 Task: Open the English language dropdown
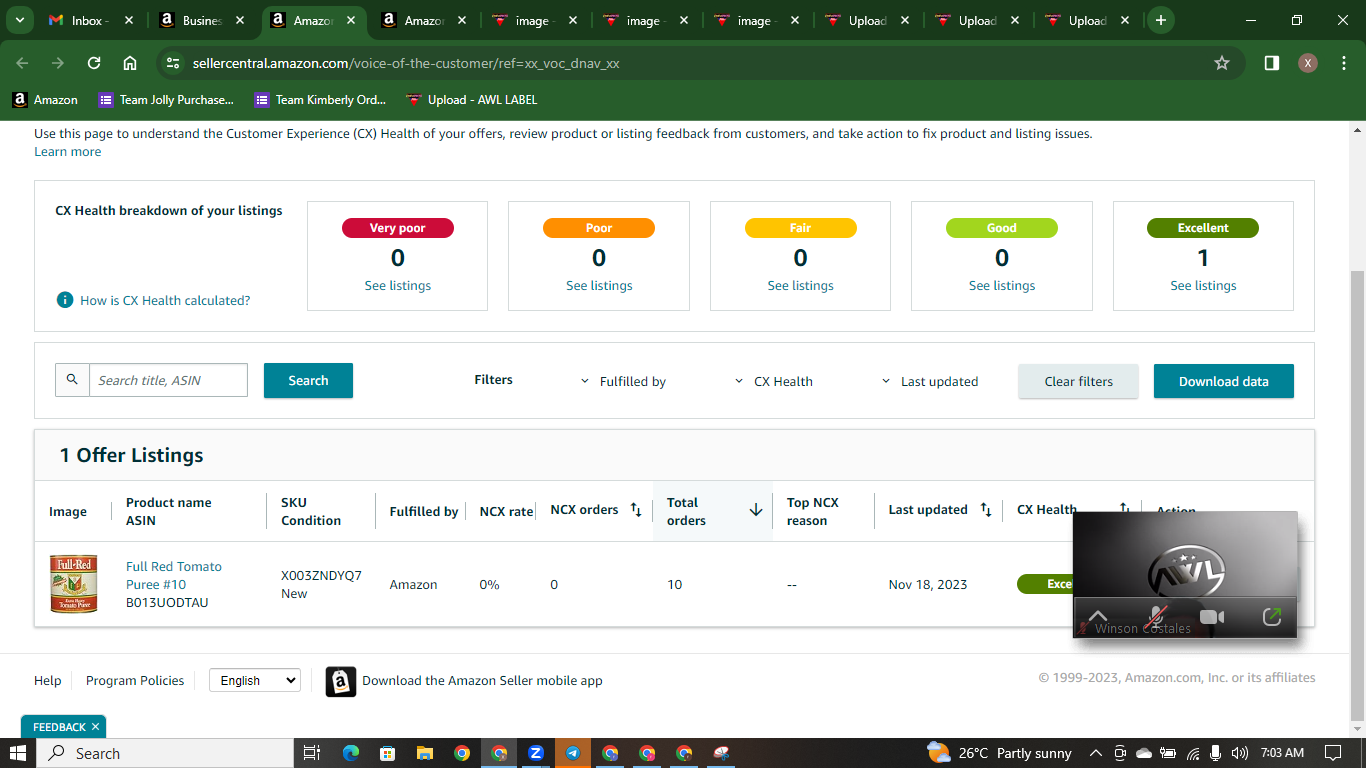tap(254, 680)
